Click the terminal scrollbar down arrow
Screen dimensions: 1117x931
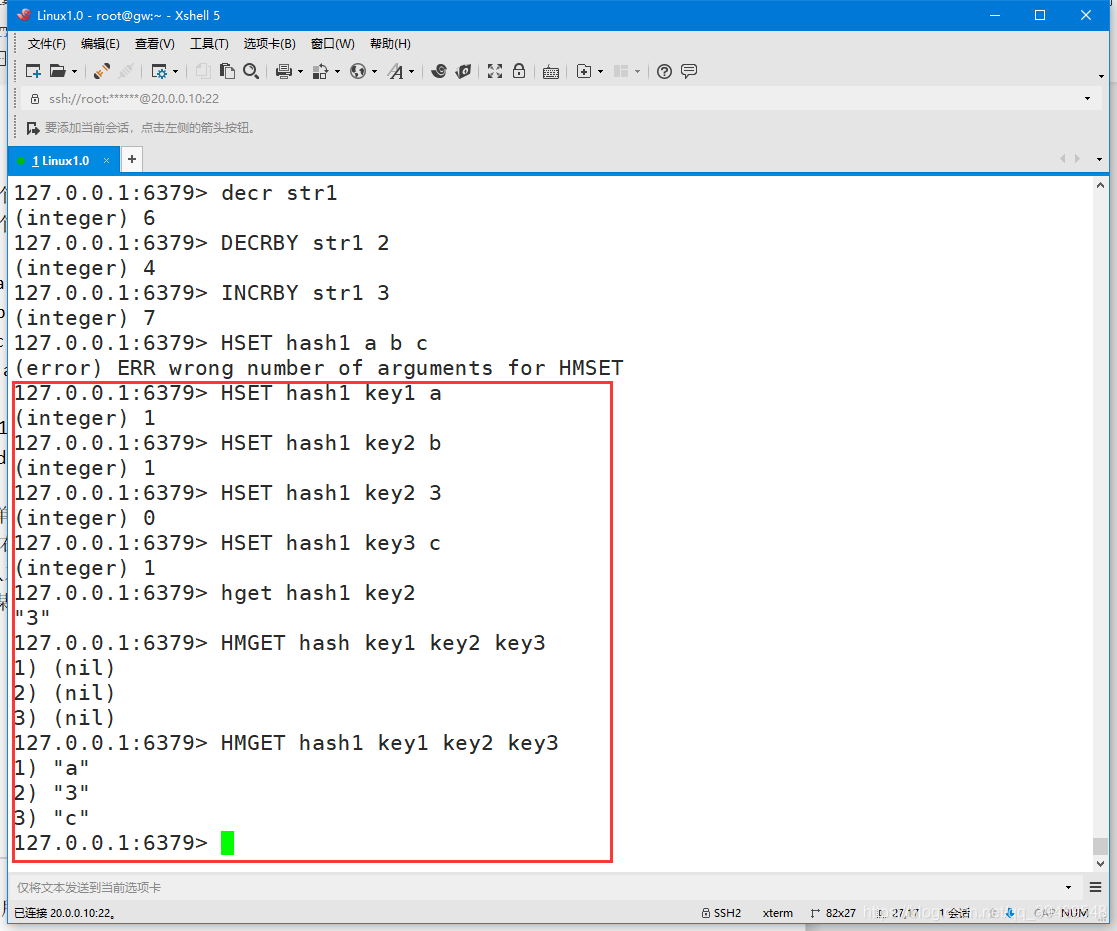point(1100,864)
